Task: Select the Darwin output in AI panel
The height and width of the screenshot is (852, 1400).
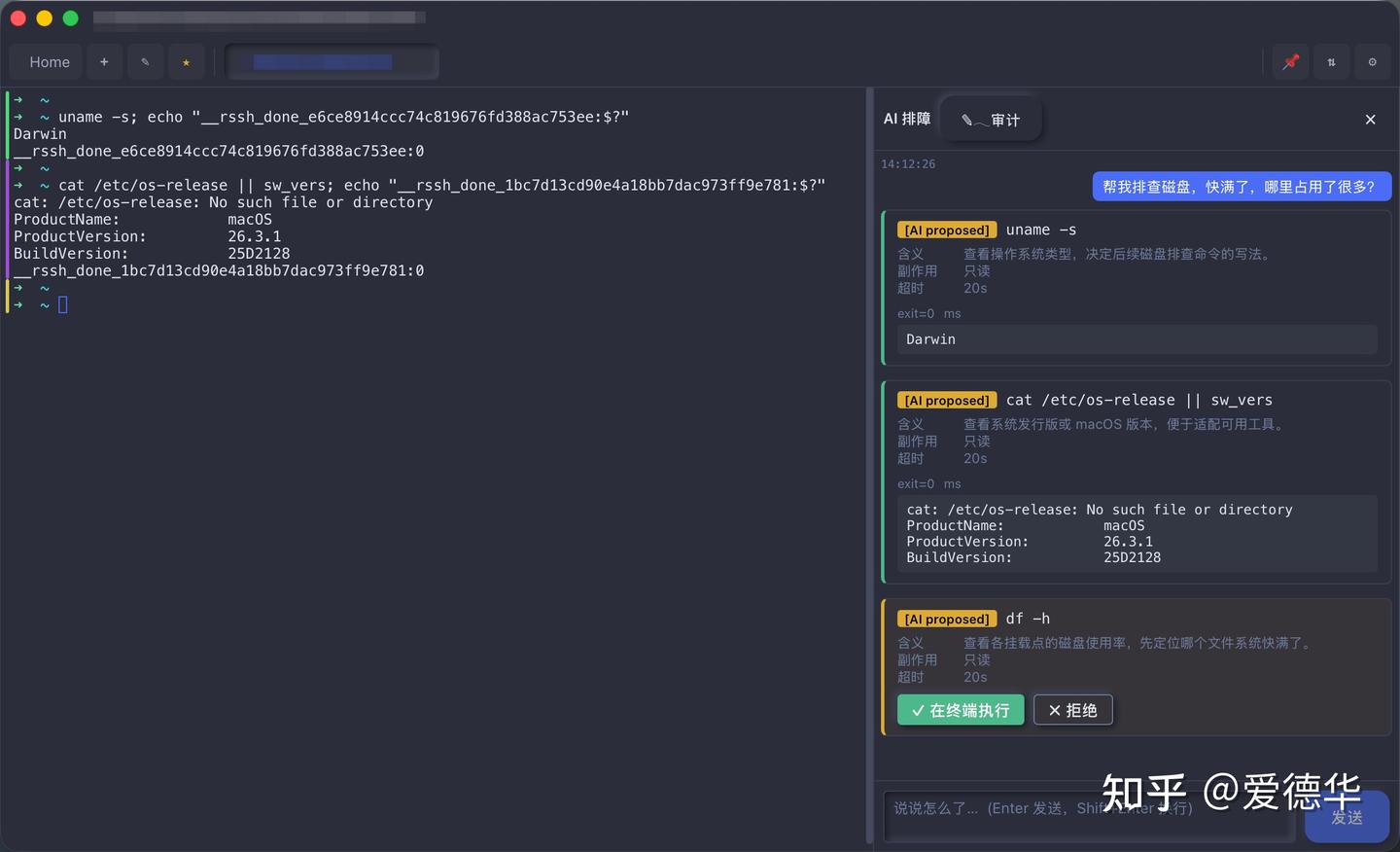Action: (x=930, y=339)
